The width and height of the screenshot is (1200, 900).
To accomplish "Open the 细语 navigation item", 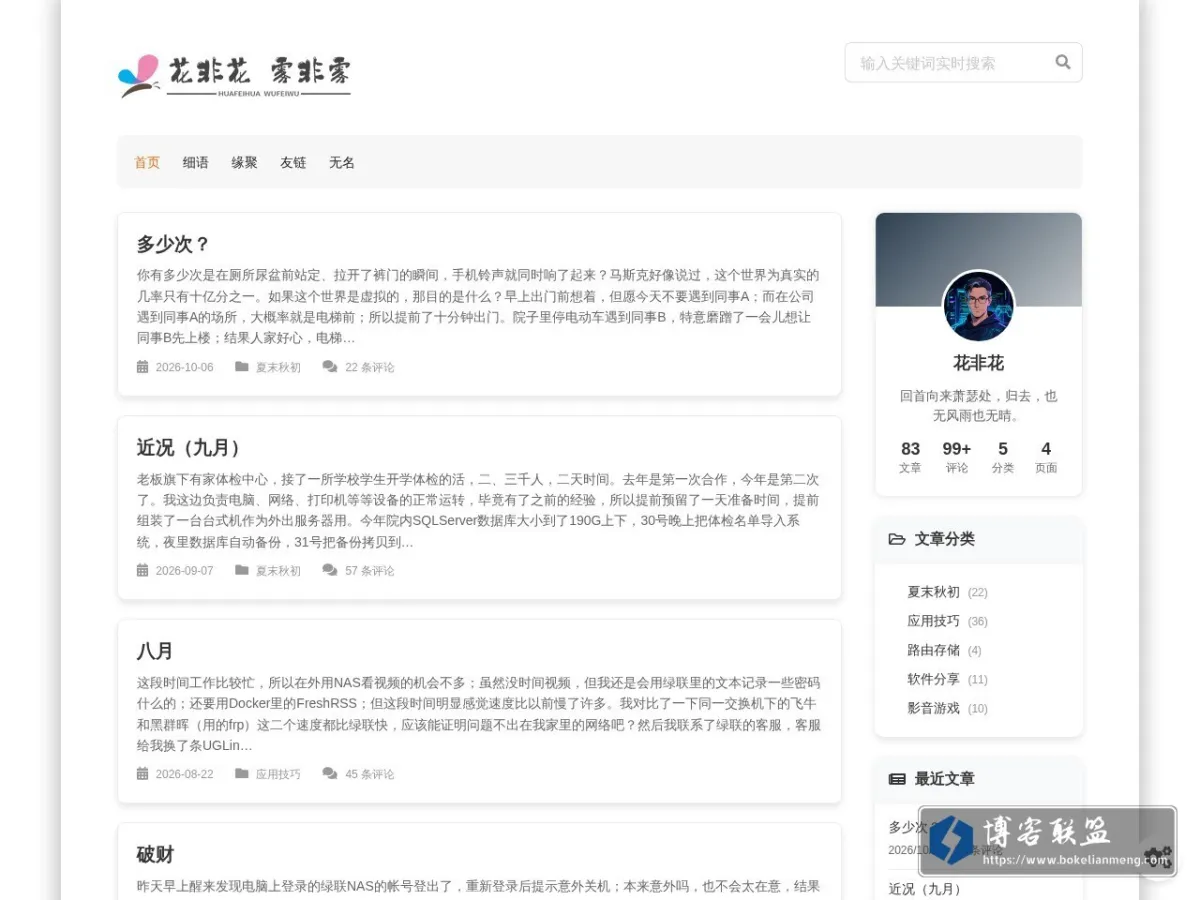I will (x=196, y=162).
